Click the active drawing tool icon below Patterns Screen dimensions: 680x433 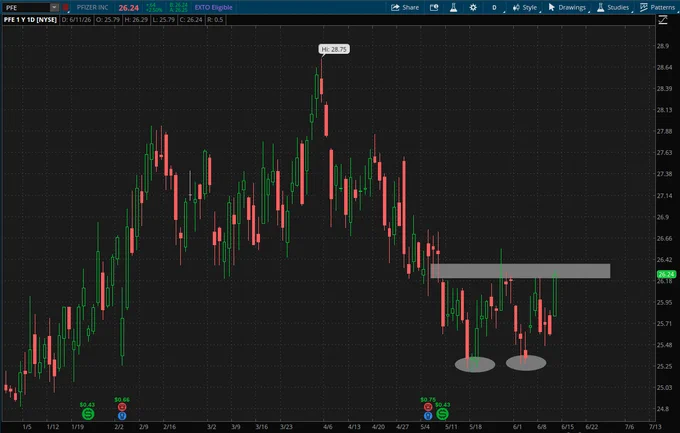663,20
